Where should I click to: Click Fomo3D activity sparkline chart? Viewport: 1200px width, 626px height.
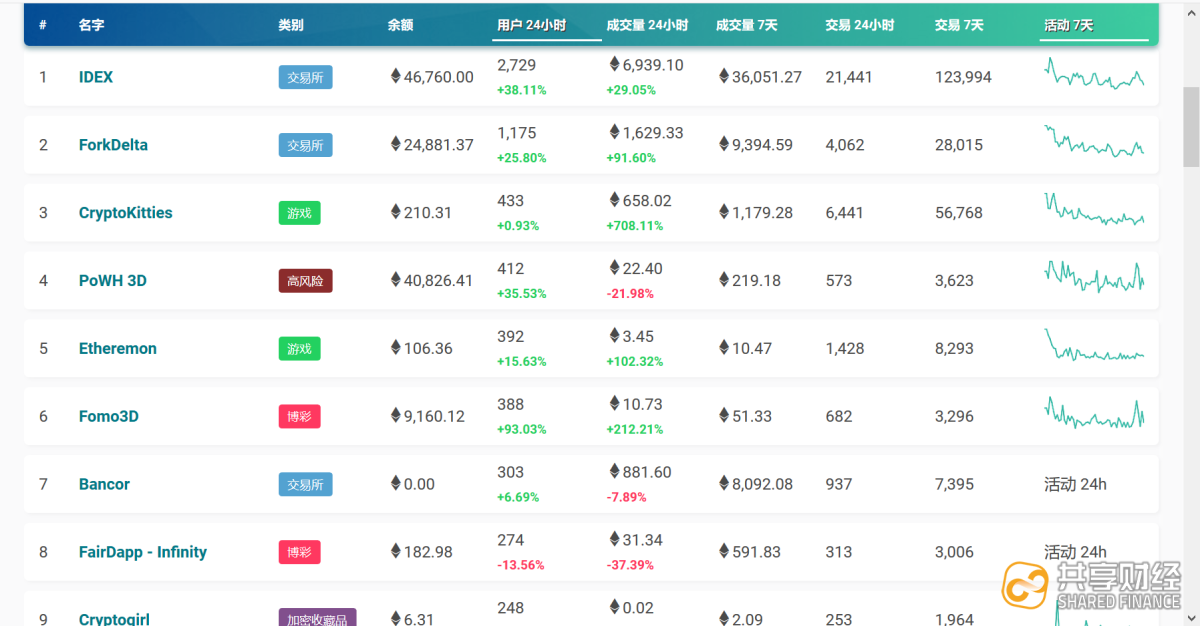click(1095, 413)
